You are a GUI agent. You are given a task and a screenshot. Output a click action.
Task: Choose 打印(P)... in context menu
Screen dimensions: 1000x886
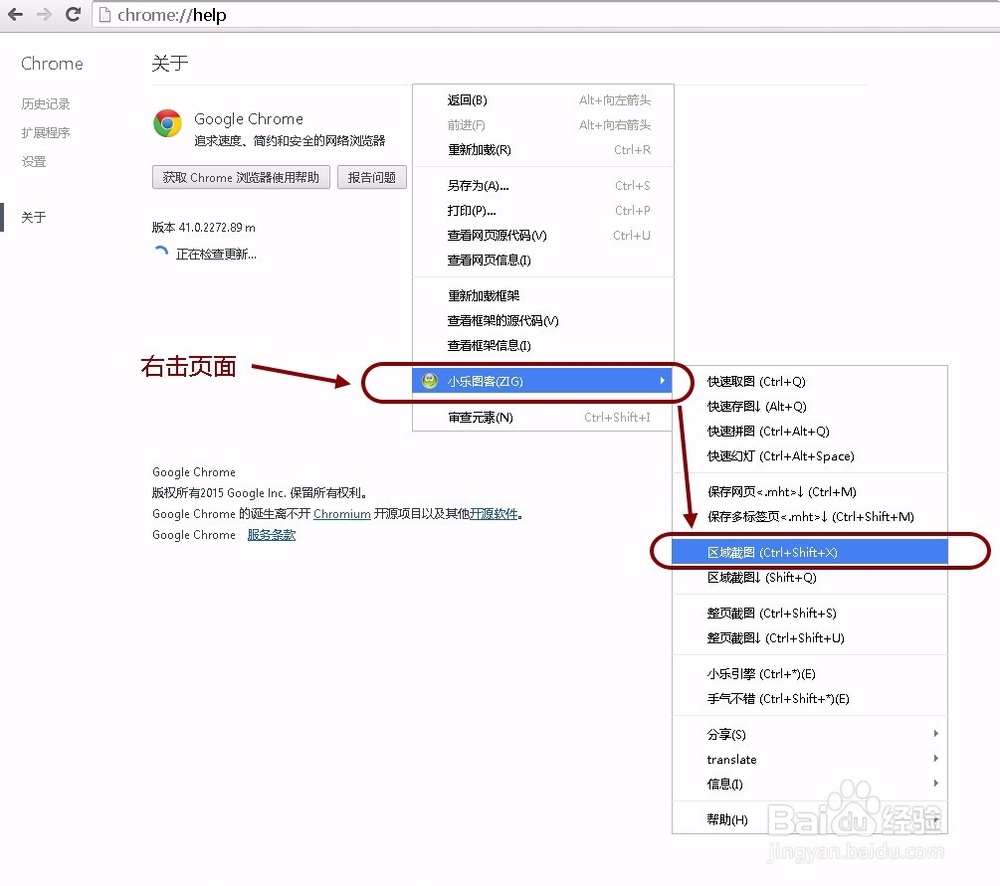543,210
